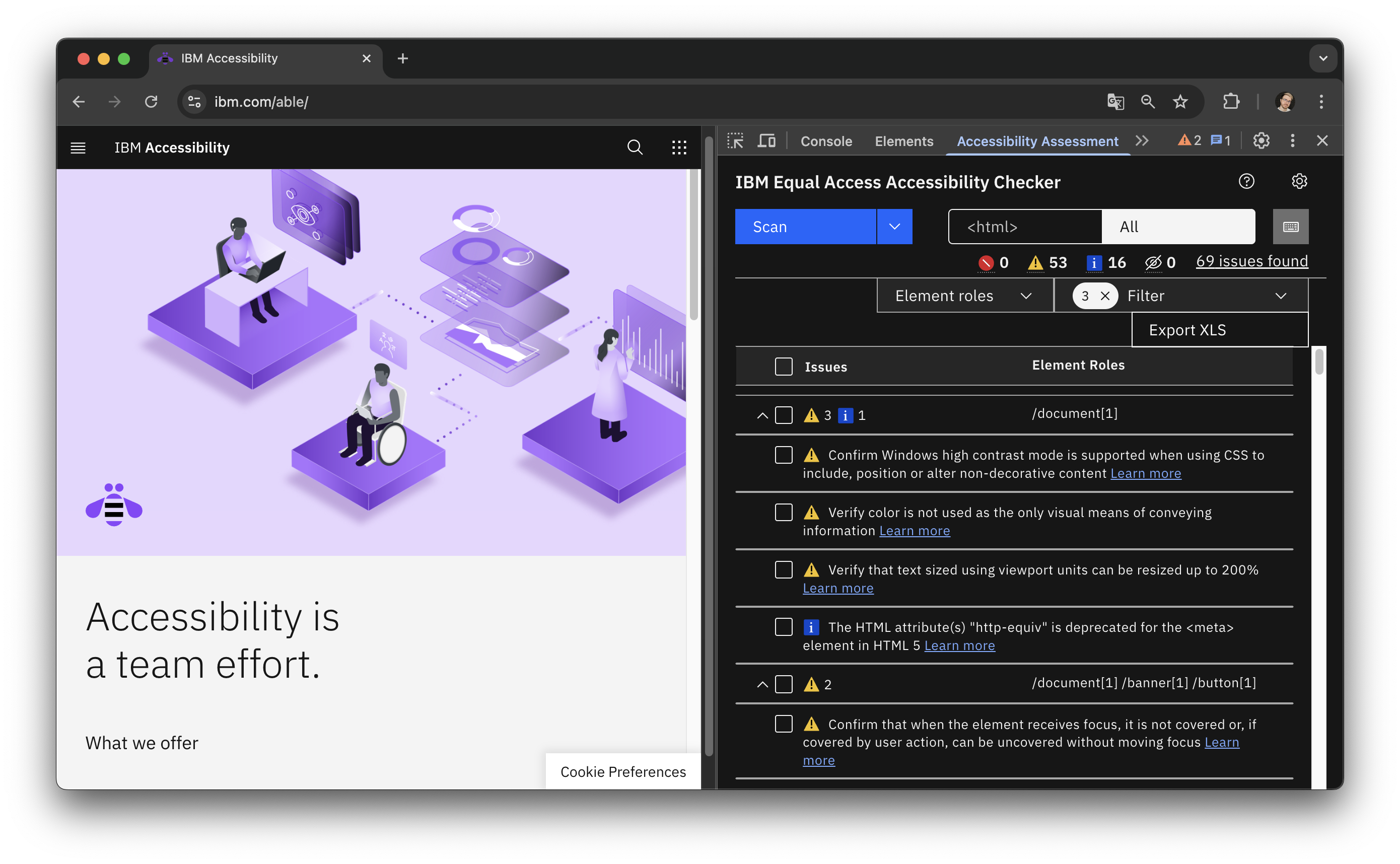Switch to the Console tab
Screen dimensions: 1400x864
[x=826, y=141]
